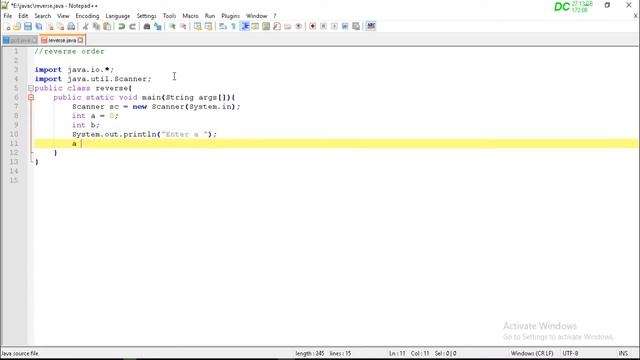640x360 pixels.
Task: Open the Function List icon
Action: [x=277, y=27]
